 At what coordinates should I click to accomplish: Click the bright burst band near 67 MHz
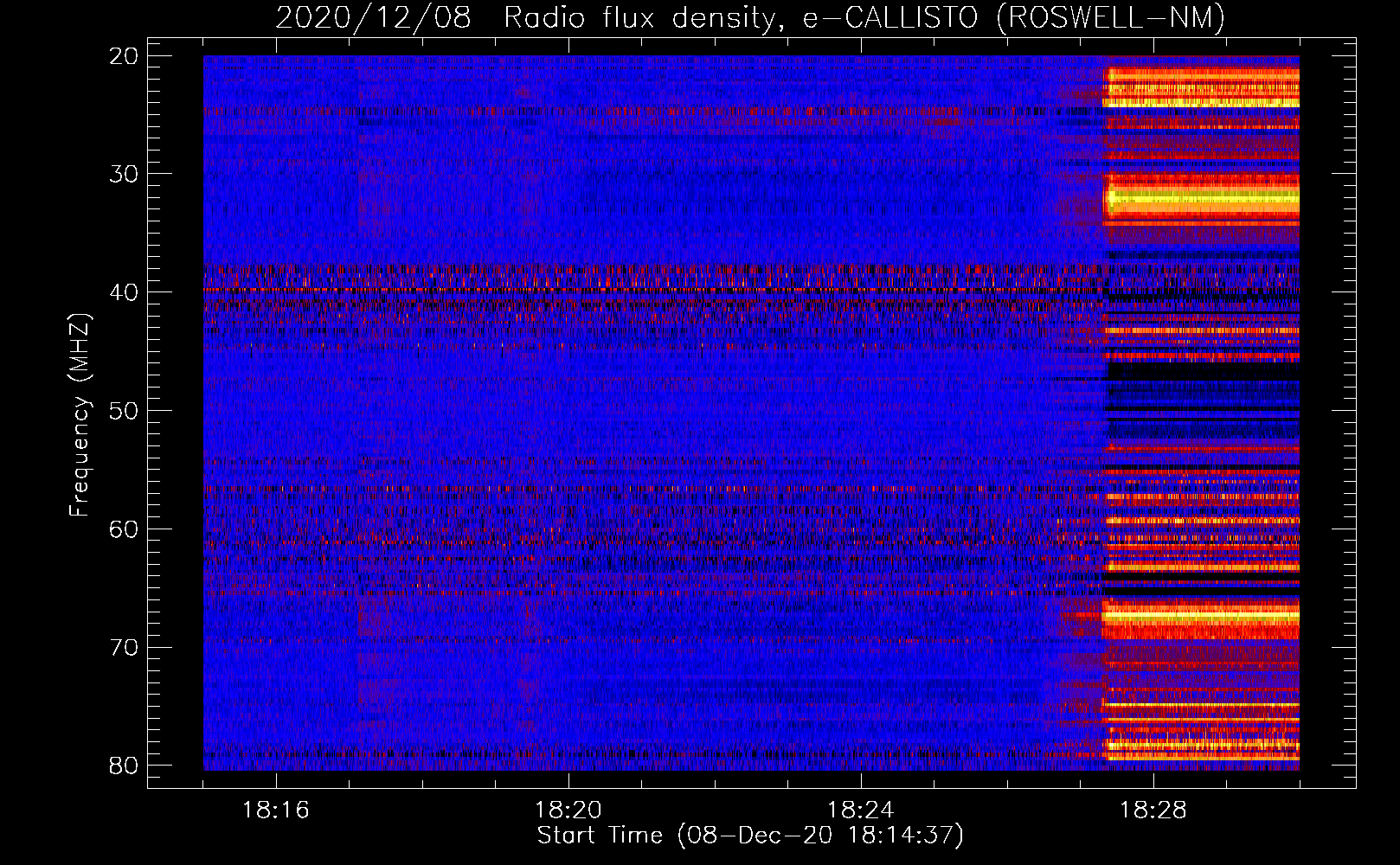click(1201, 616)
